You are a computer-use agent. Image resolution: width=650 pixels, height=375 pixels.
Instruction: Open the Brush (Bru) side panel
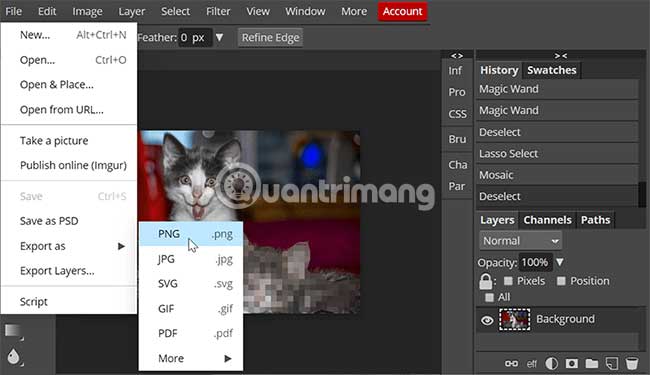[x=457, y=139]
